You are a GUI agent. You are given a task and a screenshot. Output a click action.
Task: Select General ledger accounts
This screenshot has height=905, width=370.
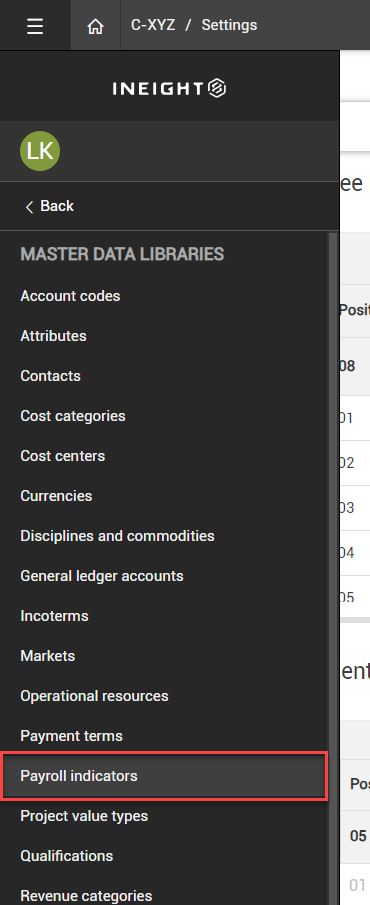pos(102,576)
